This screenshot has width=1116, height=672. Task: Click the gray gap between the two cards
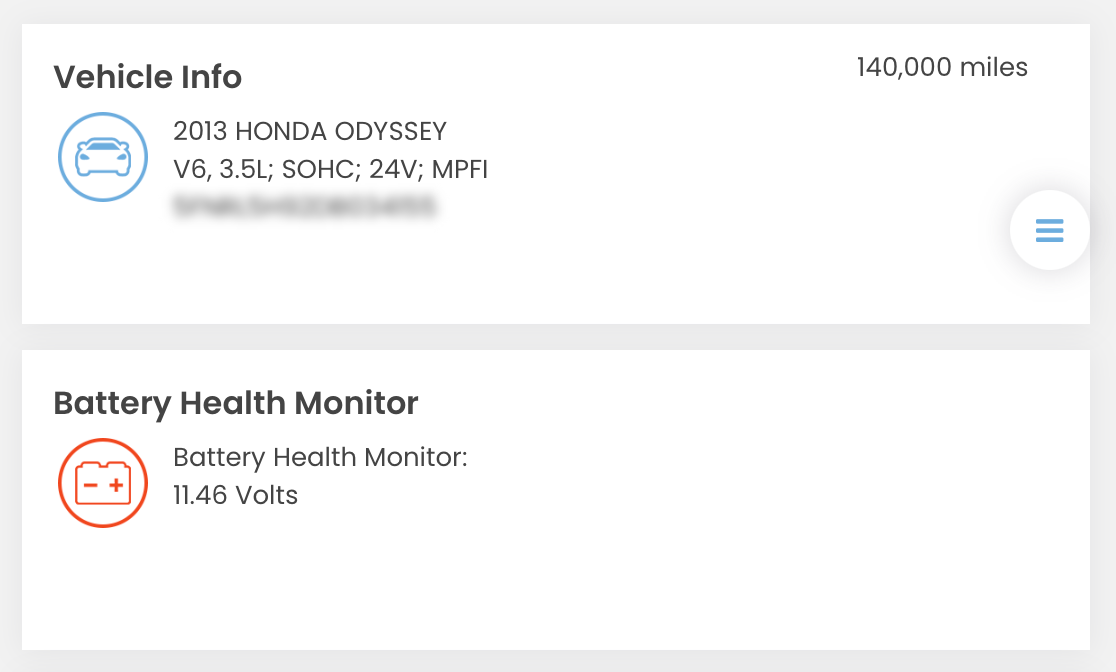point(556,337)
